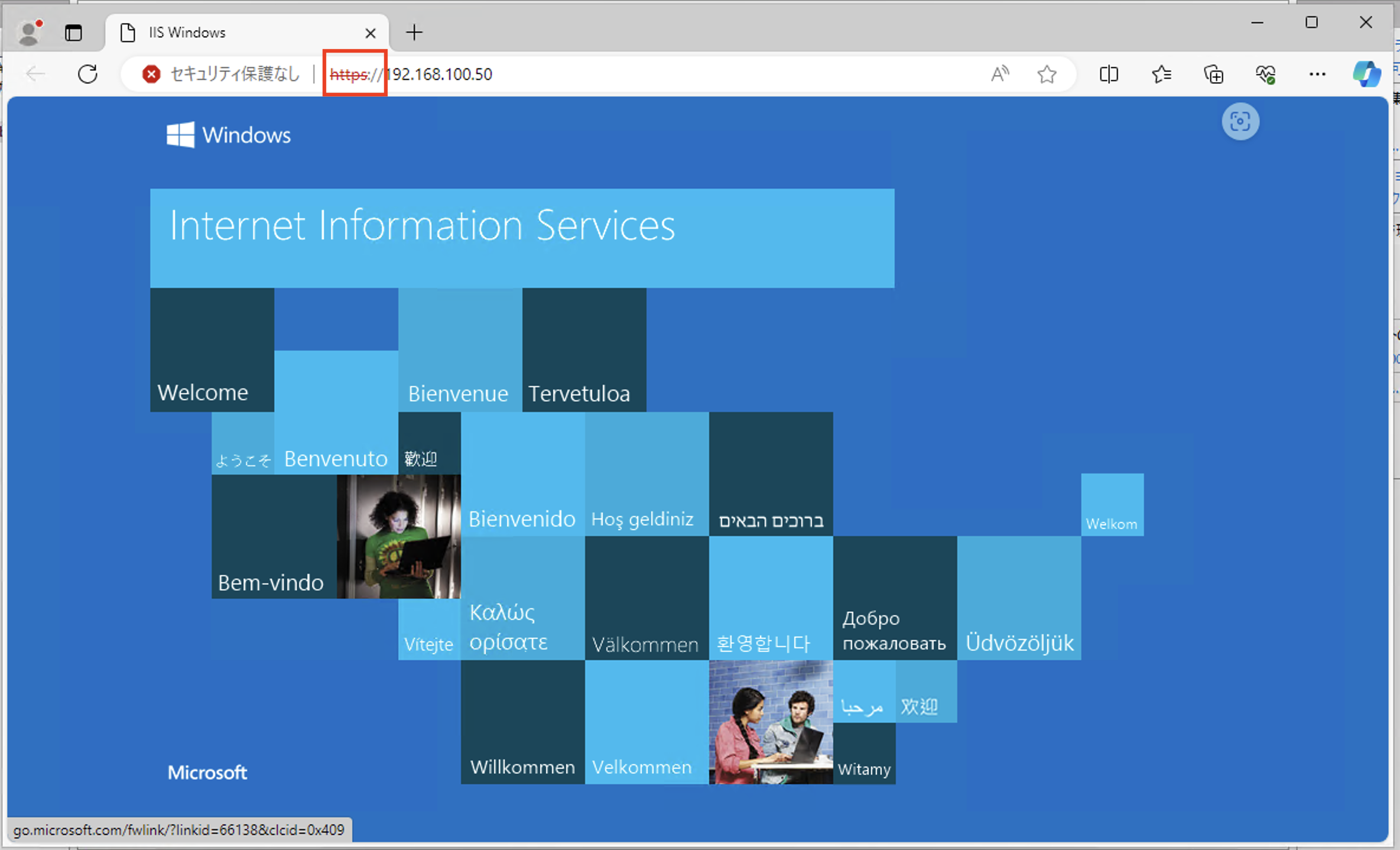Click the Bem-vindo tile
The image size is (1400, 850).
point(274,537)
